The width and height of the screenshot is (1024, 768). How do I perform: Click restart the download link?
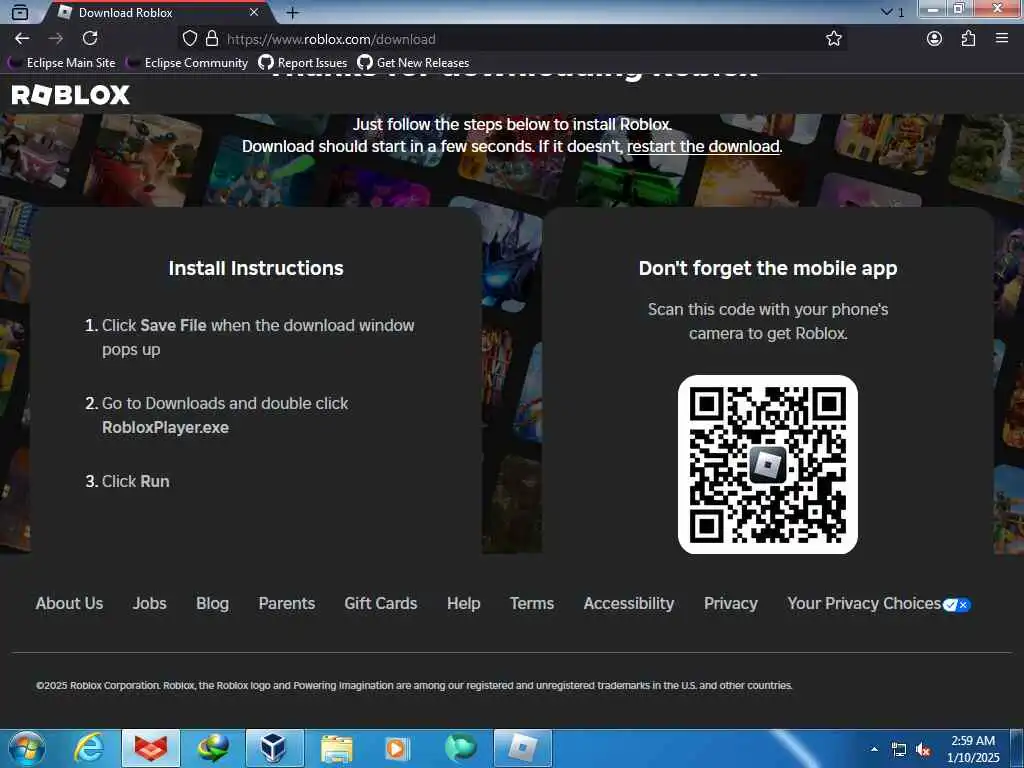pyautogui.click(x=703, y=146)
